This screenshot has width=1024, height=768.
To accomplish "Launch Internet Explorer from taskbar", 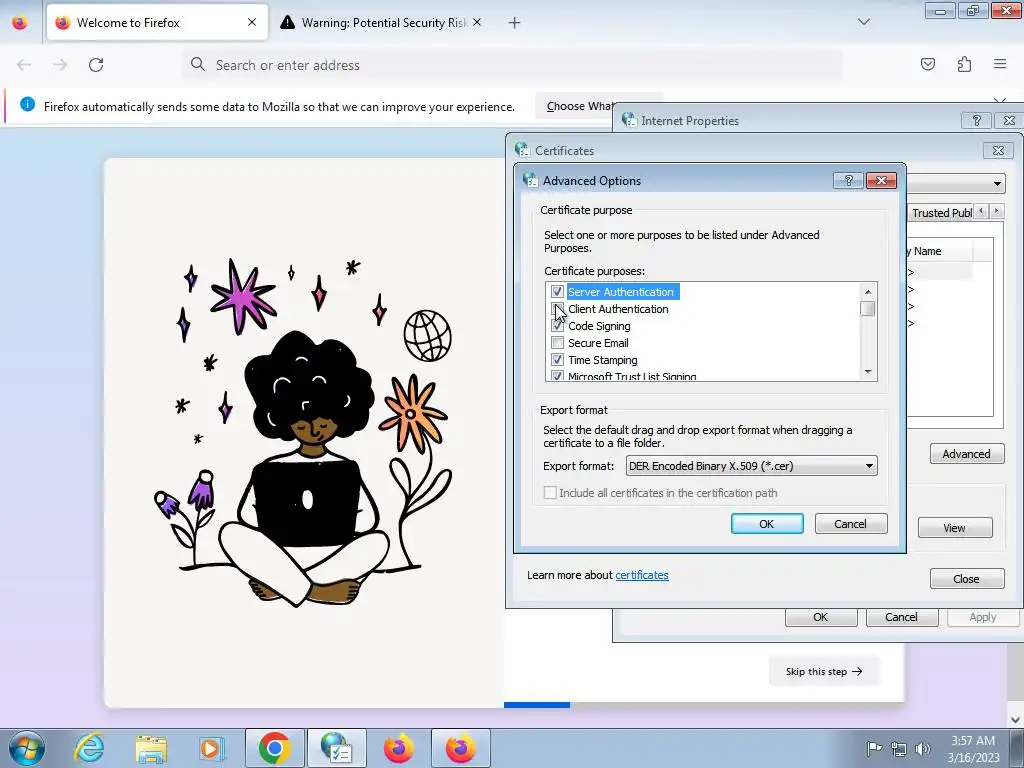I will [x=89, y=748].
